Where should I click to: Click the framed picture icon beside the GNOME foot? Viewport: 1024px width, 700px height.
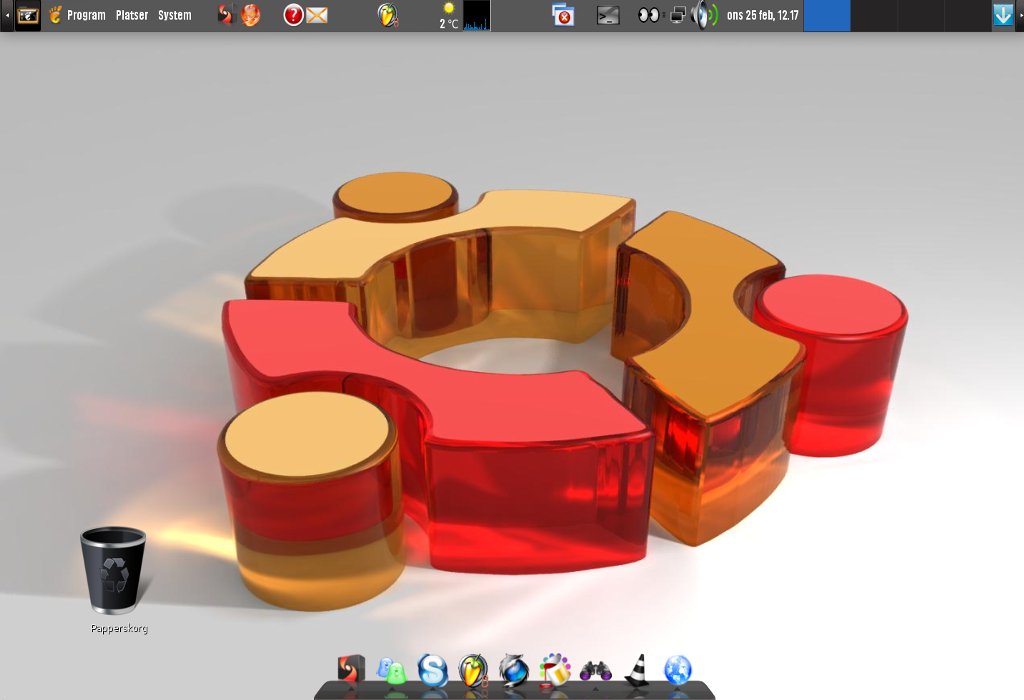27,15
